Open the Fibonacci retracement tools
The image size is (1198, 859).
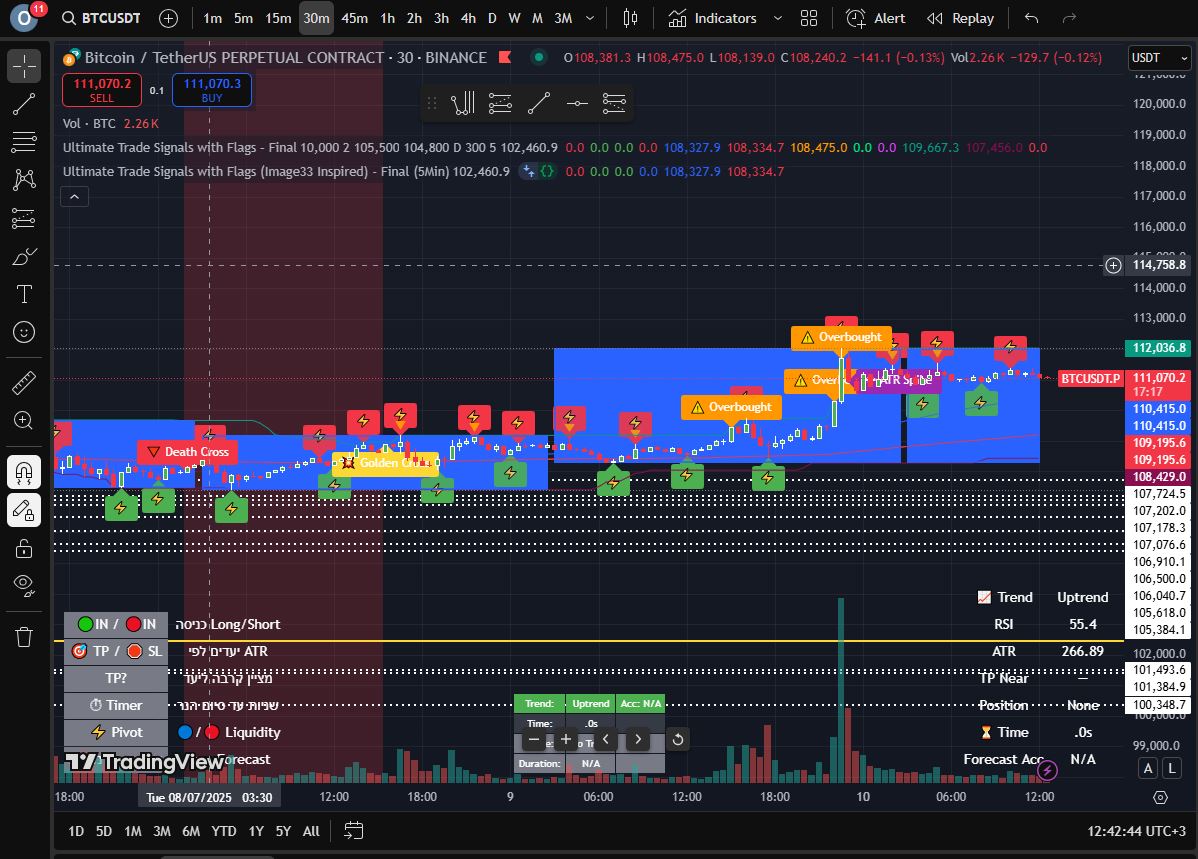pyautogui.click(x=24, y=141)
